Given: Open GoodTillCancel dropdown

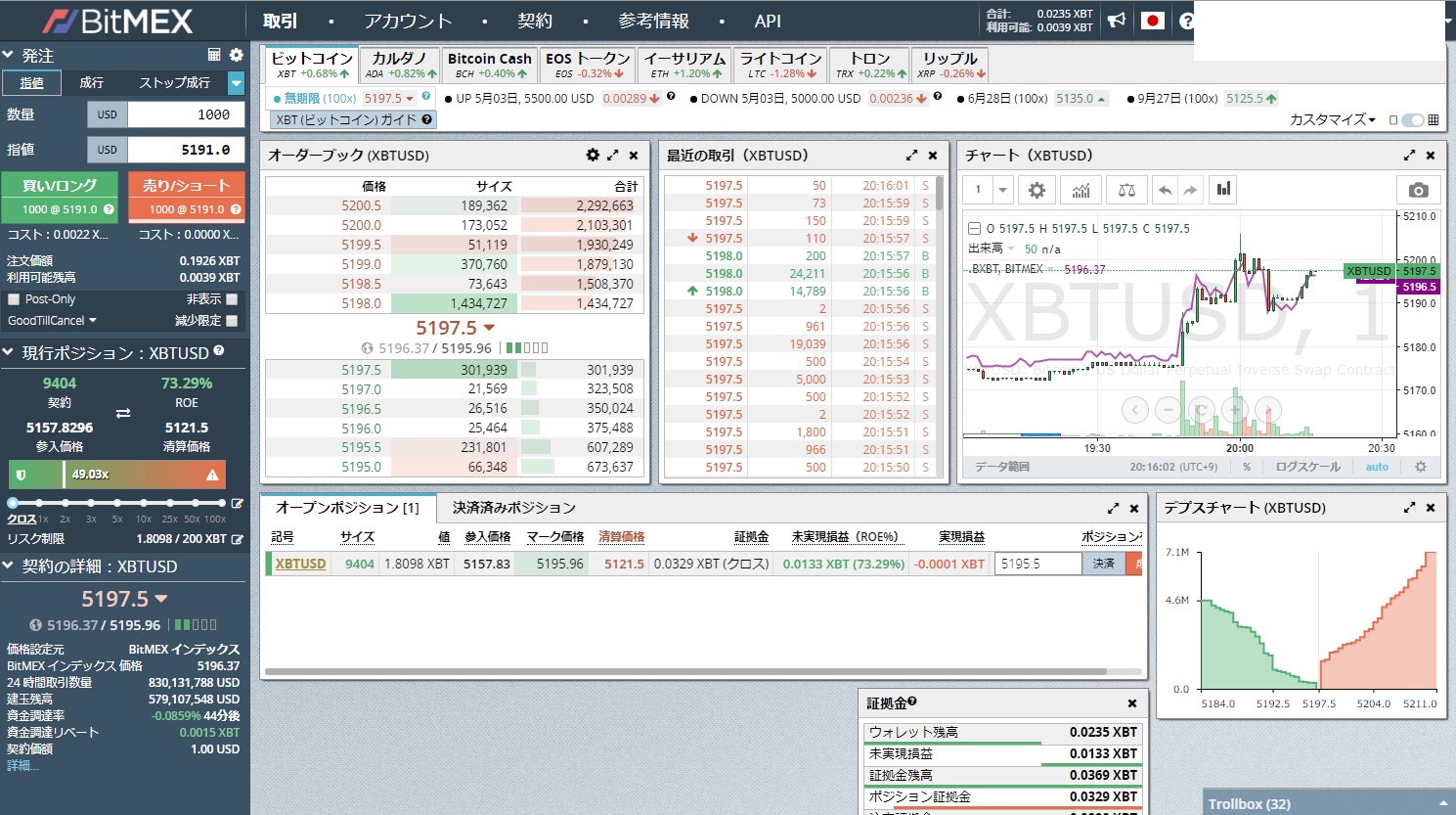Looking at the screenshot, I should (x=52, y=320).
